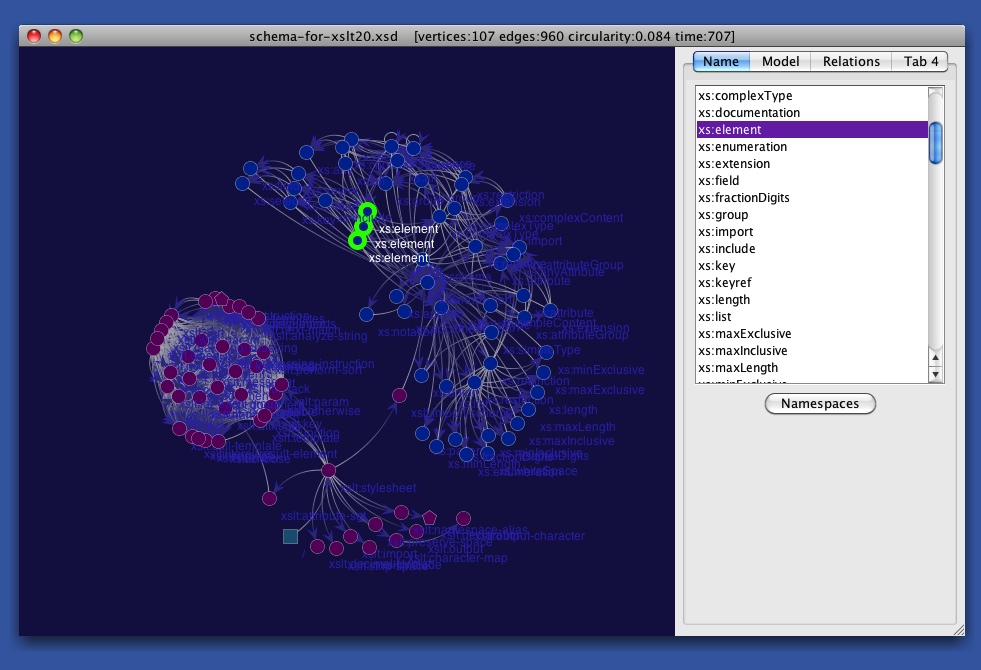Close the schema-for-xslt20.xsd window
The image size is (981, 670).
tap(34, 36)
